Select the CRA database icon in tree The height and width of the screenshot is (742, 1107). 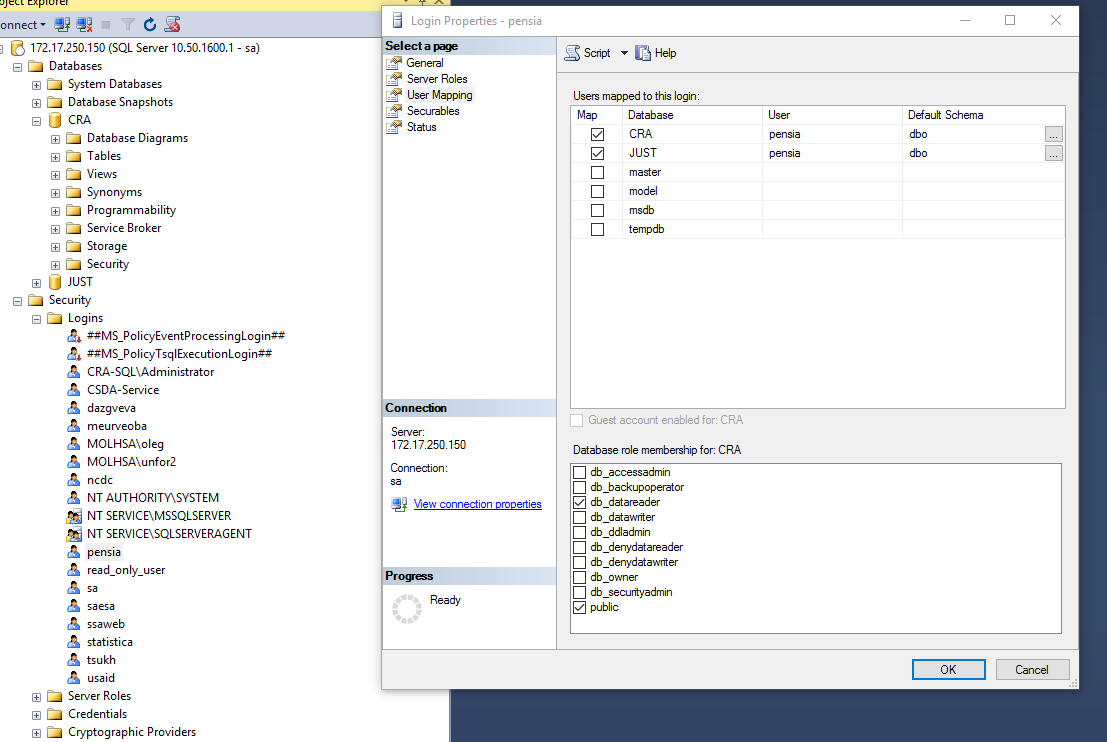coord(55,120)
